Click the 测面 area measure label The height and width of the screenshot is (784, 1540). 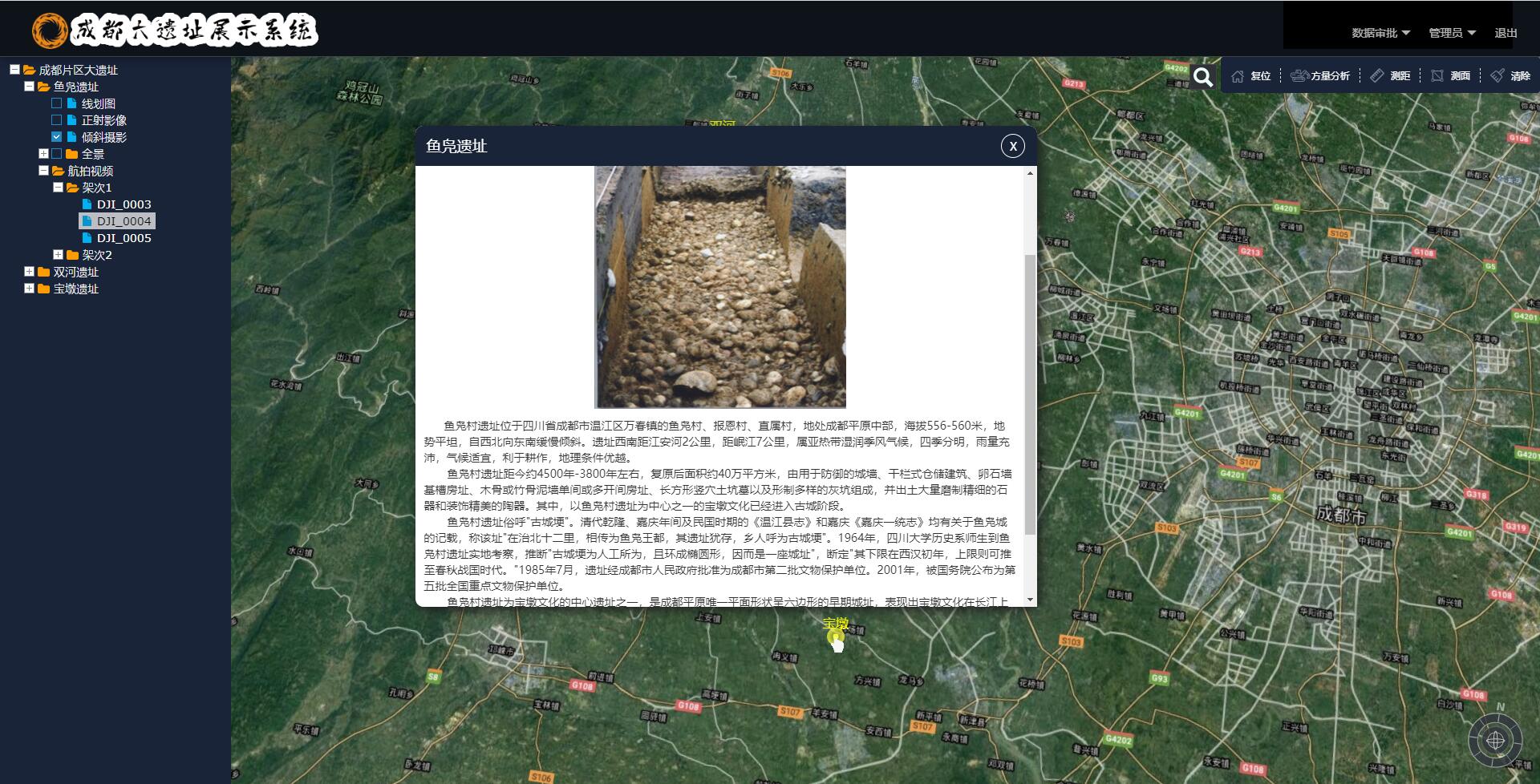[x=1461, y=76]
